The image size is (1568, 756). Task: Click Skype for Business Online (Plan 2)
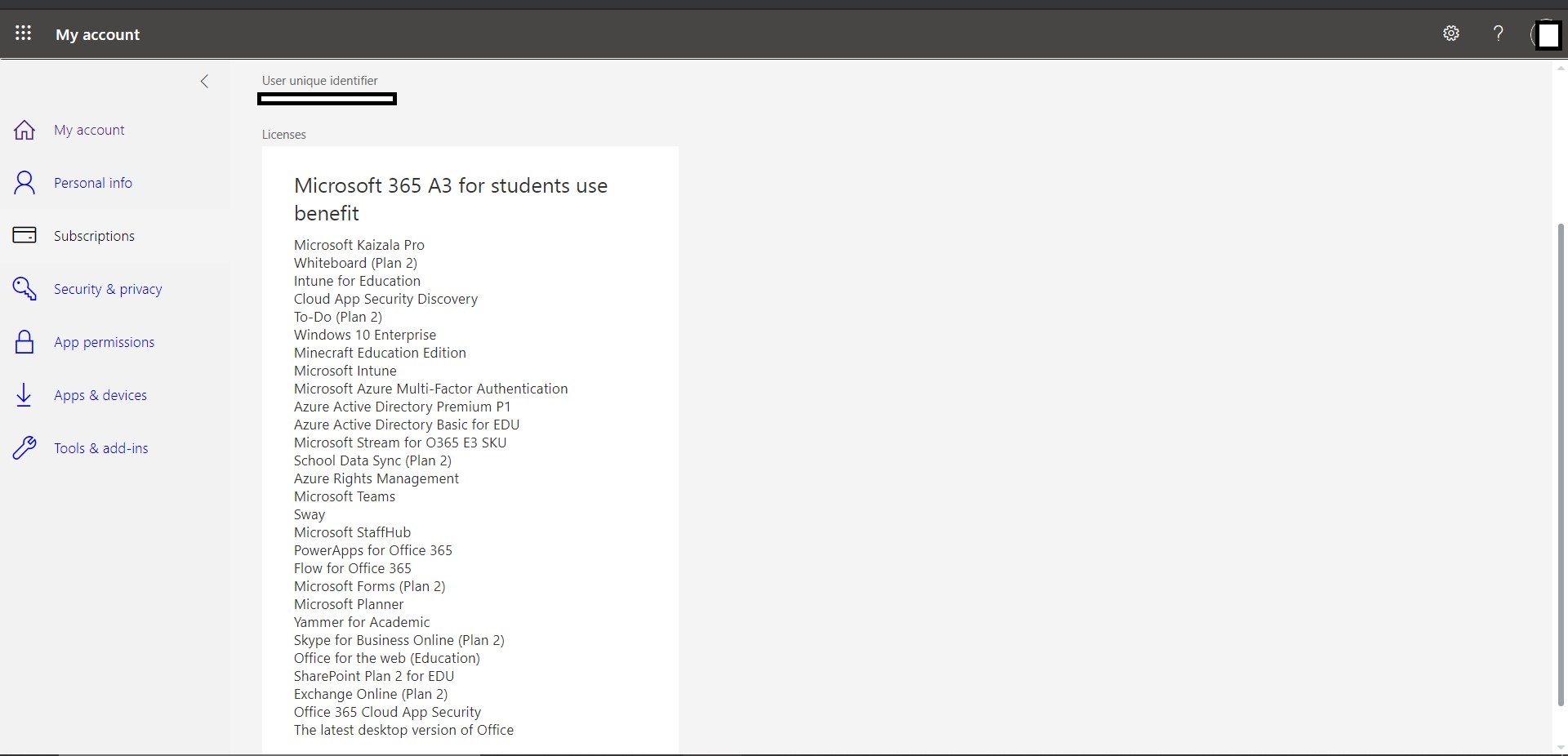(x=399, y=640)
